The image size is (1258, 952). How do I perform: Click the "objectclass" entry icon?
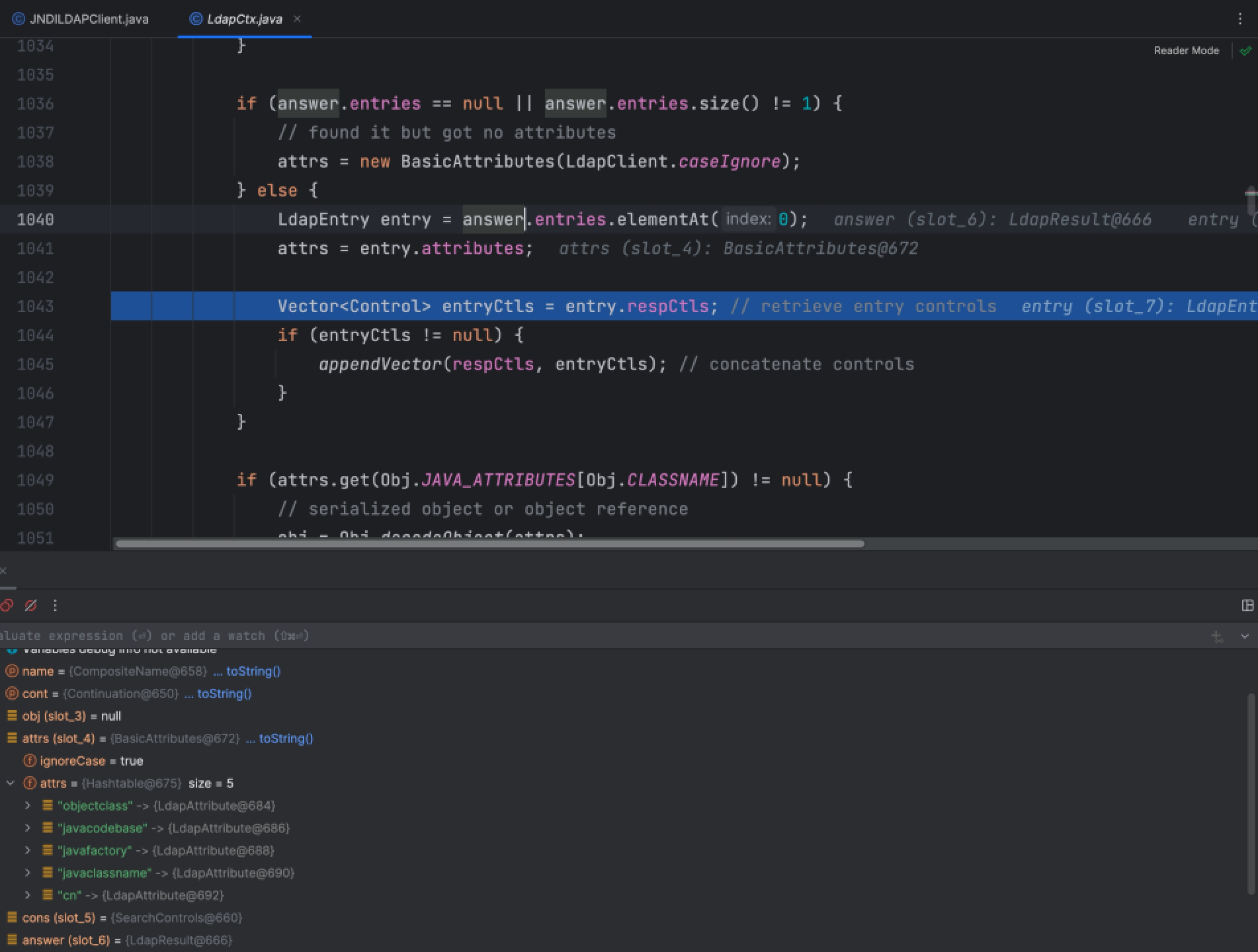click(48, 806)
